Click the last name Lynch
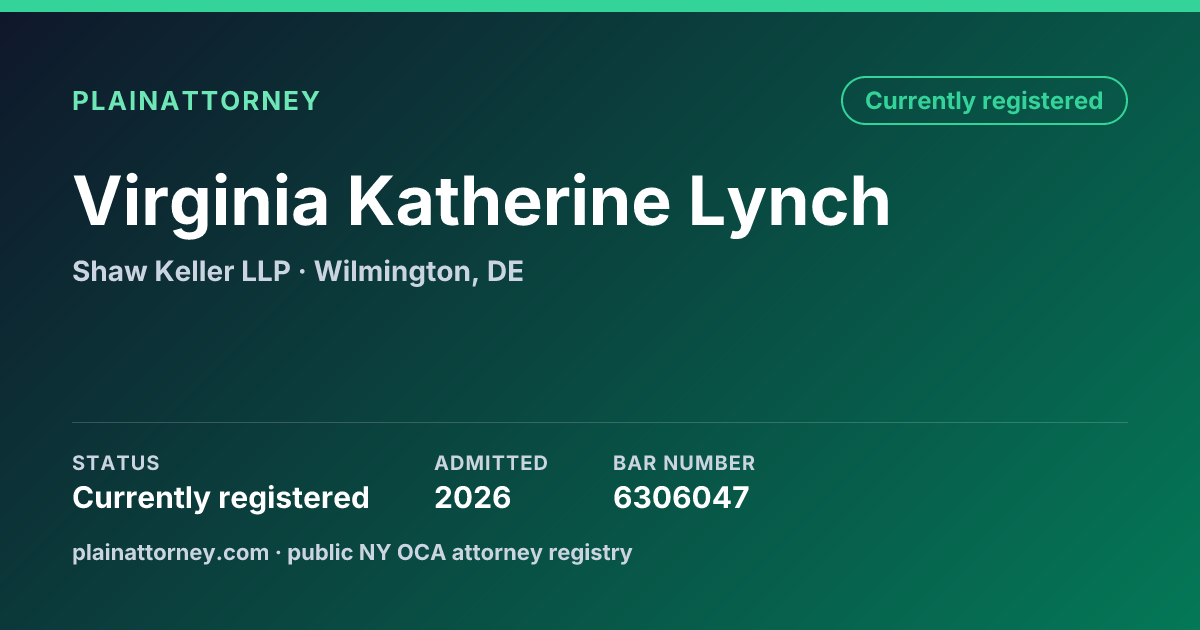Viewport: 1200px width, 630px height. (x=790, y=204)
